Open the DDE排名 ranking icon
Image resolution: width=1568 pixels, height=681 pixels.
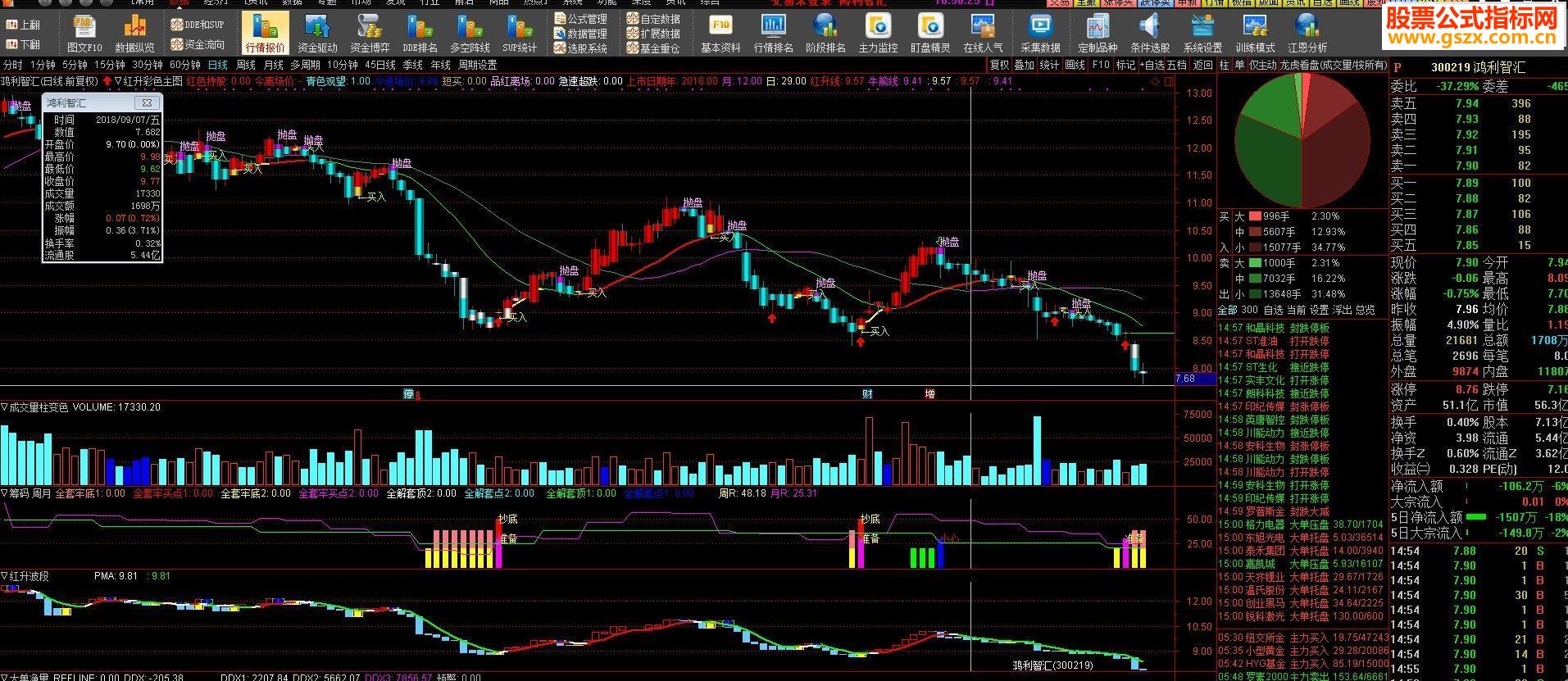(x=421, y=34)
